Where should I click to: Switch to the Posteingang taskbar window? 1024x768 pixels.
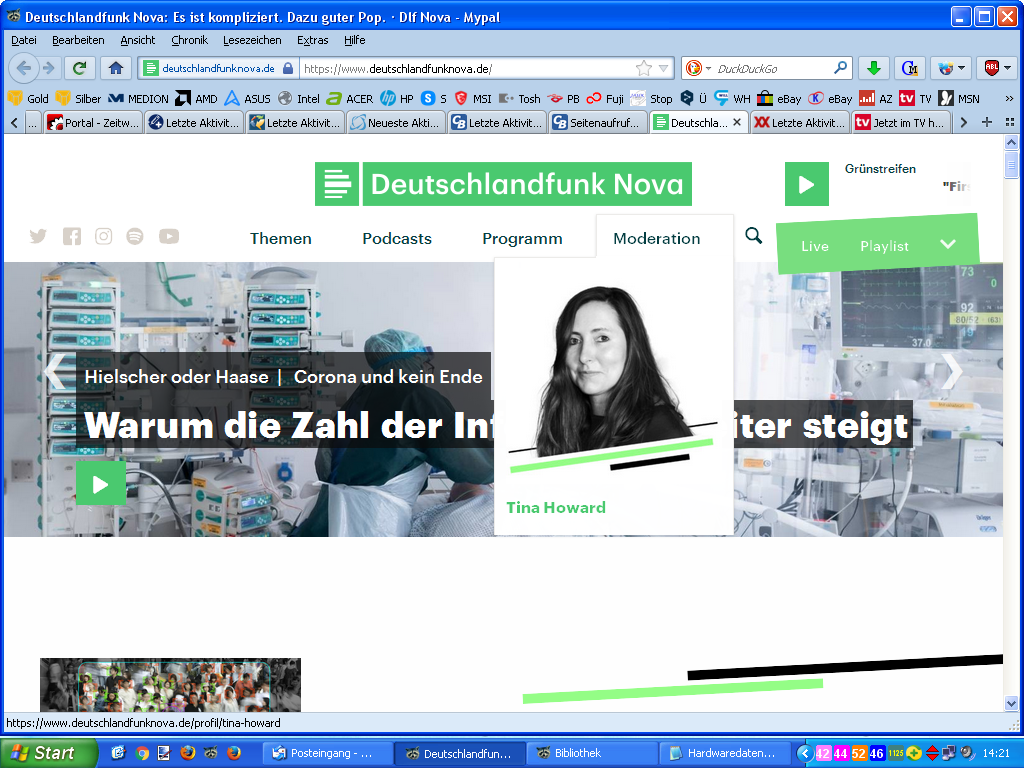[328, 753]
